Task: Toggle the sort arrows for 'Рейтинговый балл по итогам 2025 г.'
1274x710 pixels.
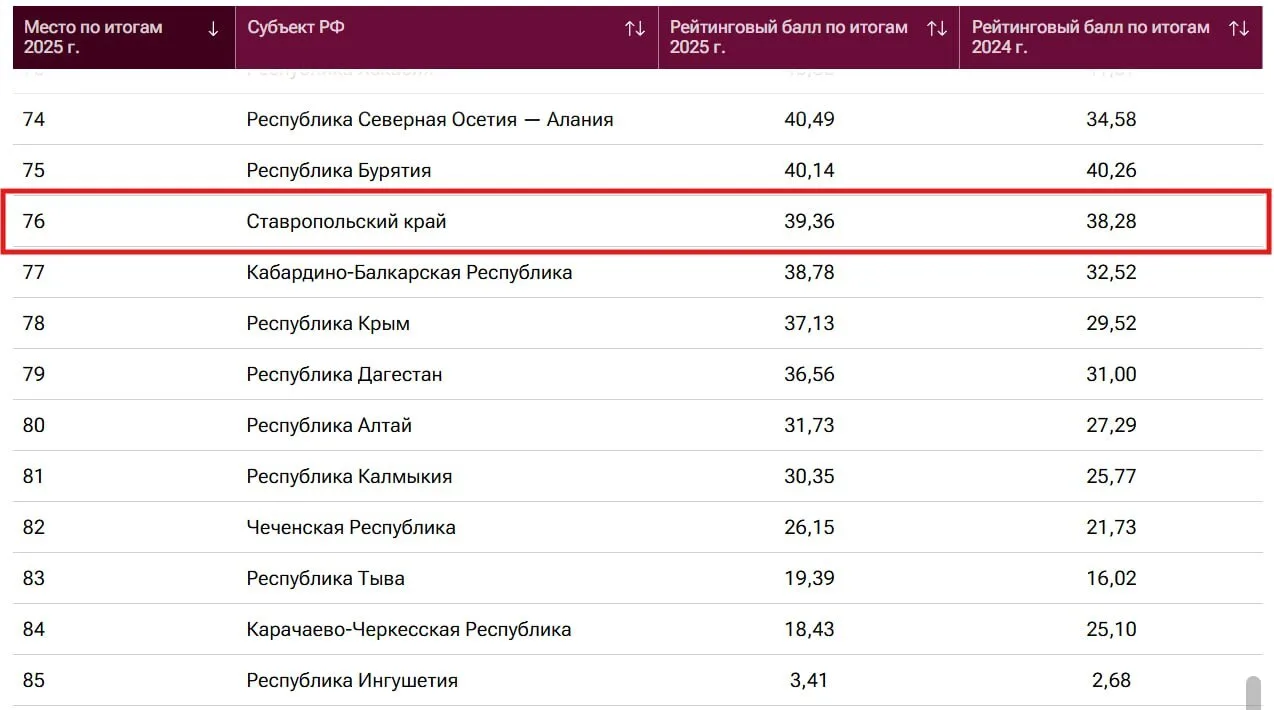Action: point(937,28)
